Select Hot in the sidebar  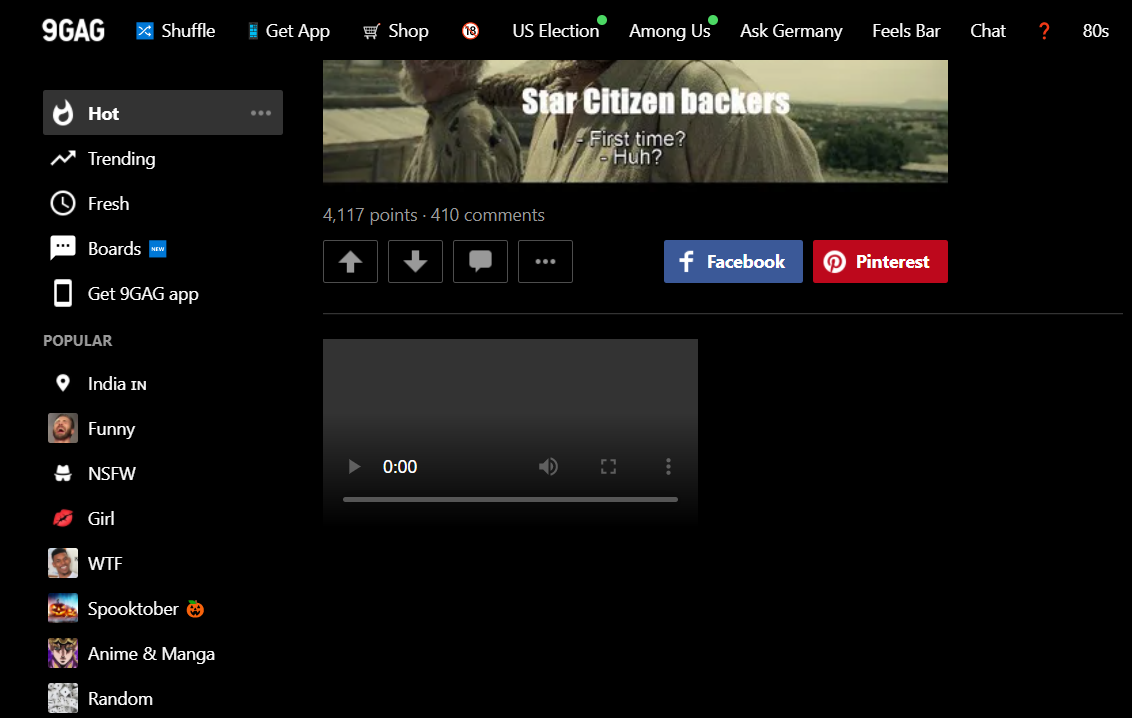(x=162, y=113)
